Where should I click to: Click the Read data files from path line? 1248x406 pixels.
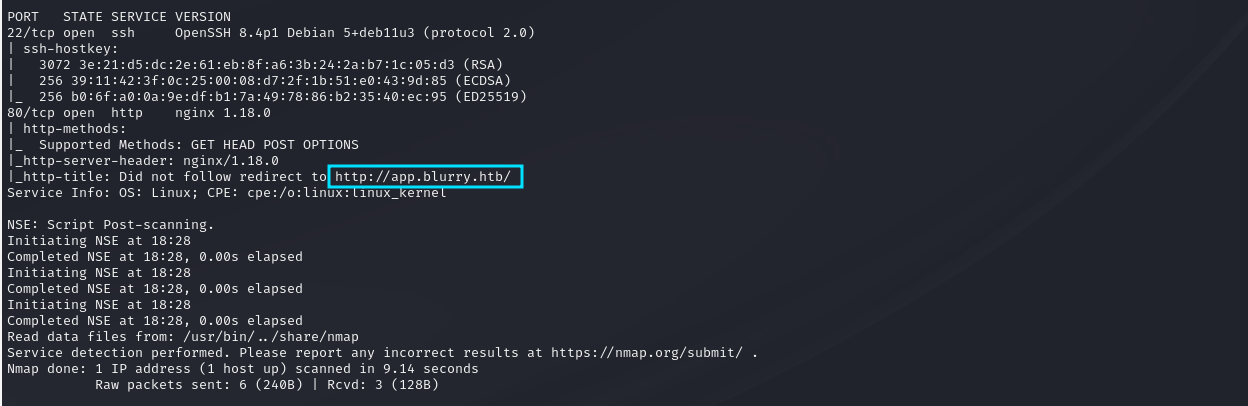click(x=182, y=337)
